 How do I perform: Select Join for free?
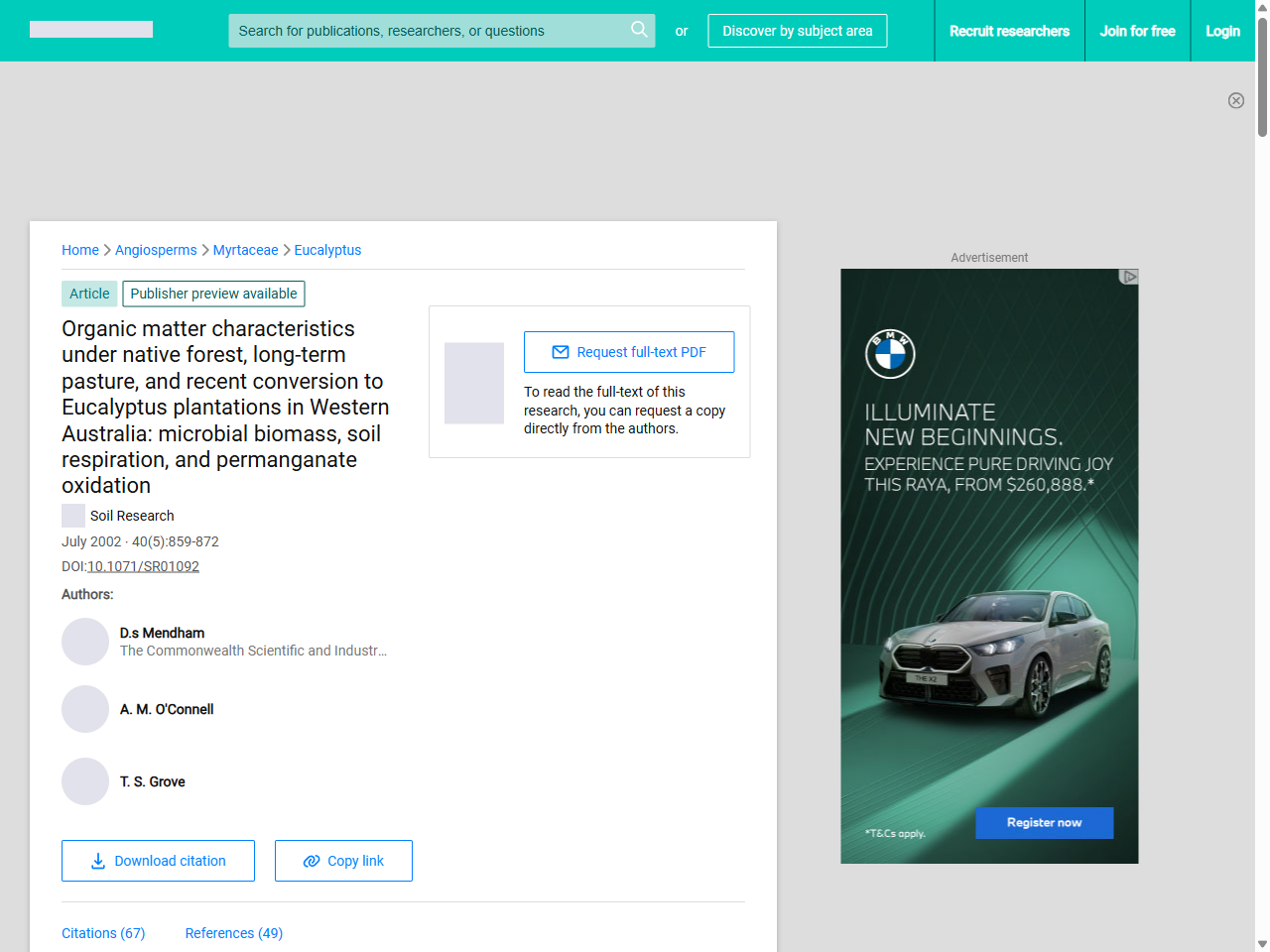(x=1137, y=31)
